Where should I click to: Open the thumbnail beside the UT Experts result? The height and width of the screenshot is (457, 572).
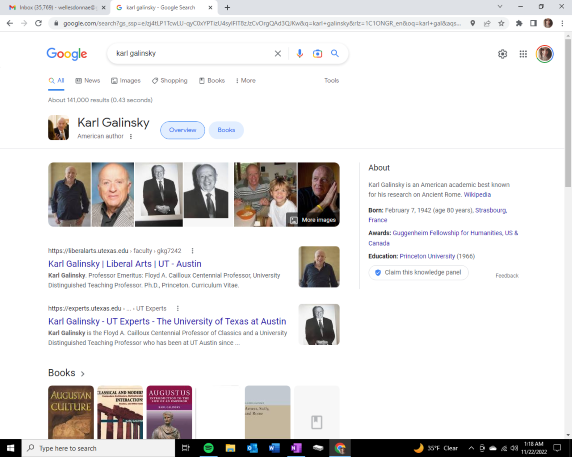pos(319,325)
